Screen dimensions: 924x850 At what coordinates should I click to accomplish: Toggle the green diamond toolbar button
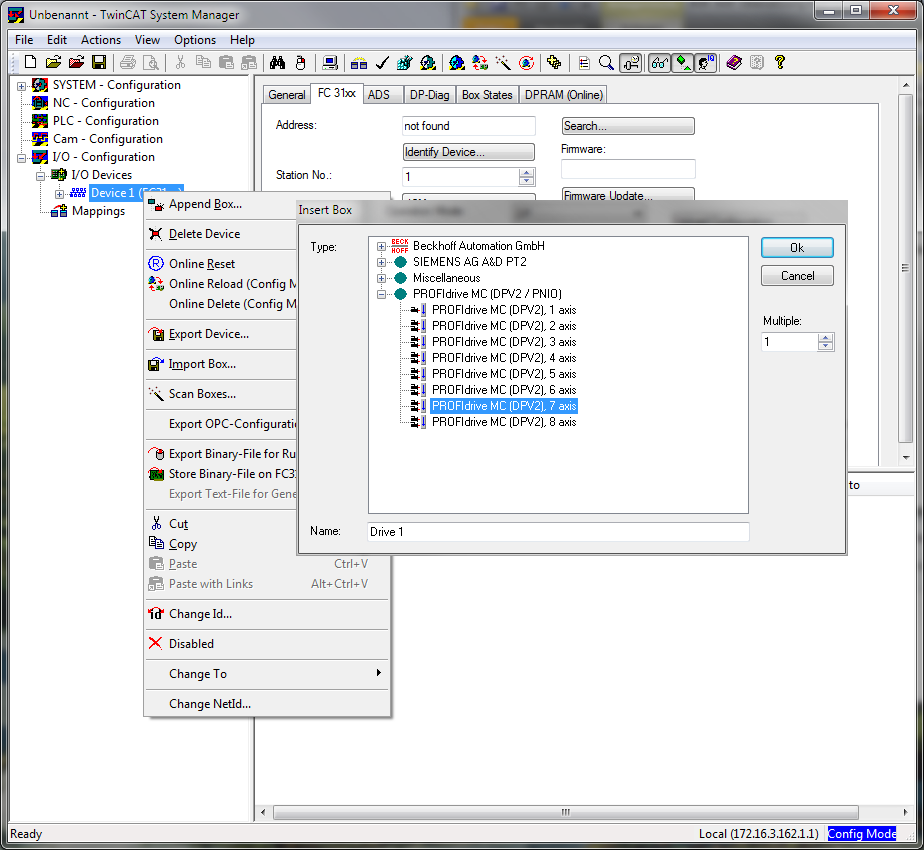tap(682, 62)
